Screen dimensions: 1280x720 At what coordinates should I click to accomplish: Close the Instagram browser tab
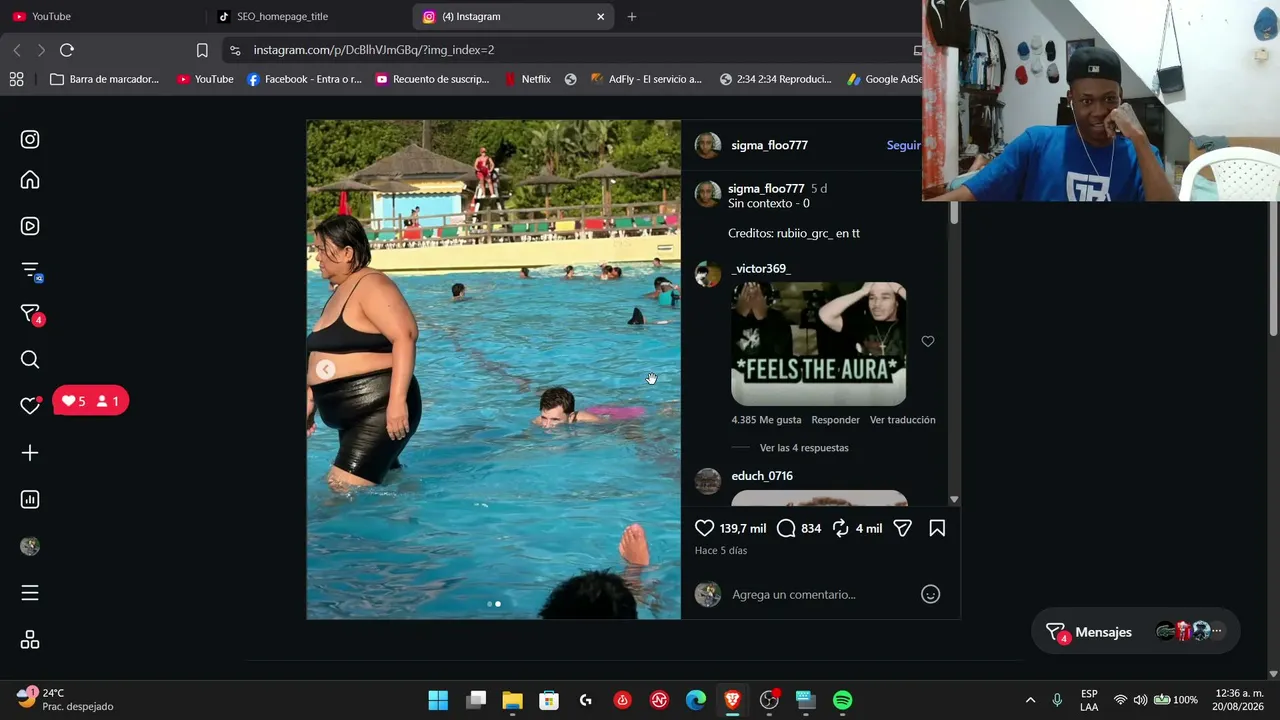[601, 16]
